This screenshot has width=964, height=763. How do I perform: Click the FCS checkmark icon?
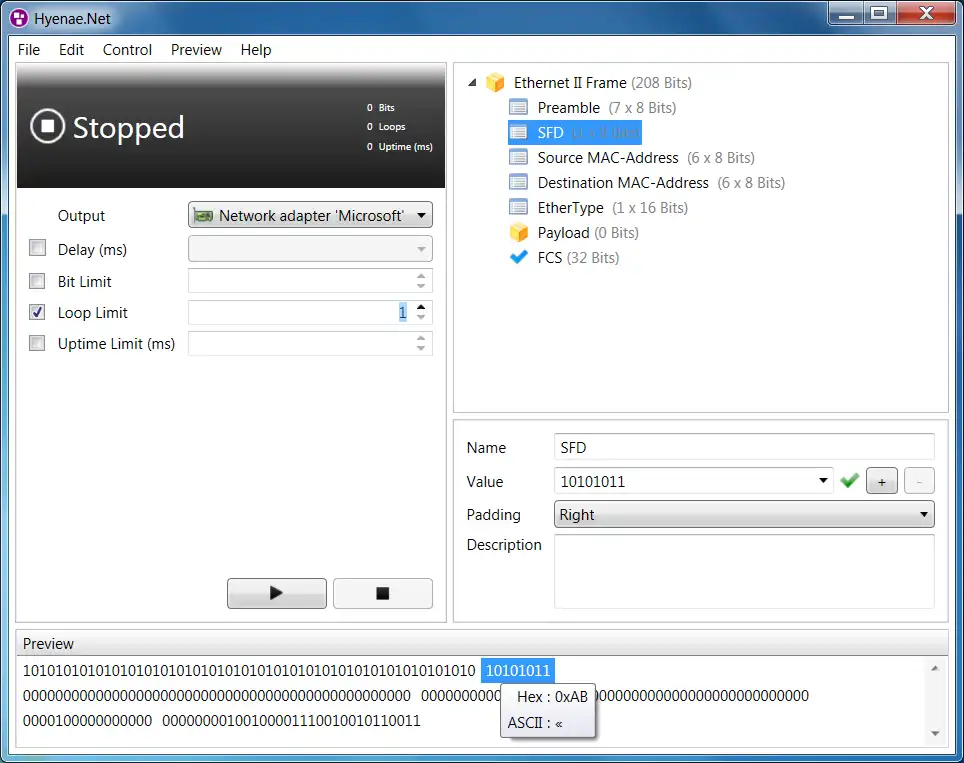519,257
